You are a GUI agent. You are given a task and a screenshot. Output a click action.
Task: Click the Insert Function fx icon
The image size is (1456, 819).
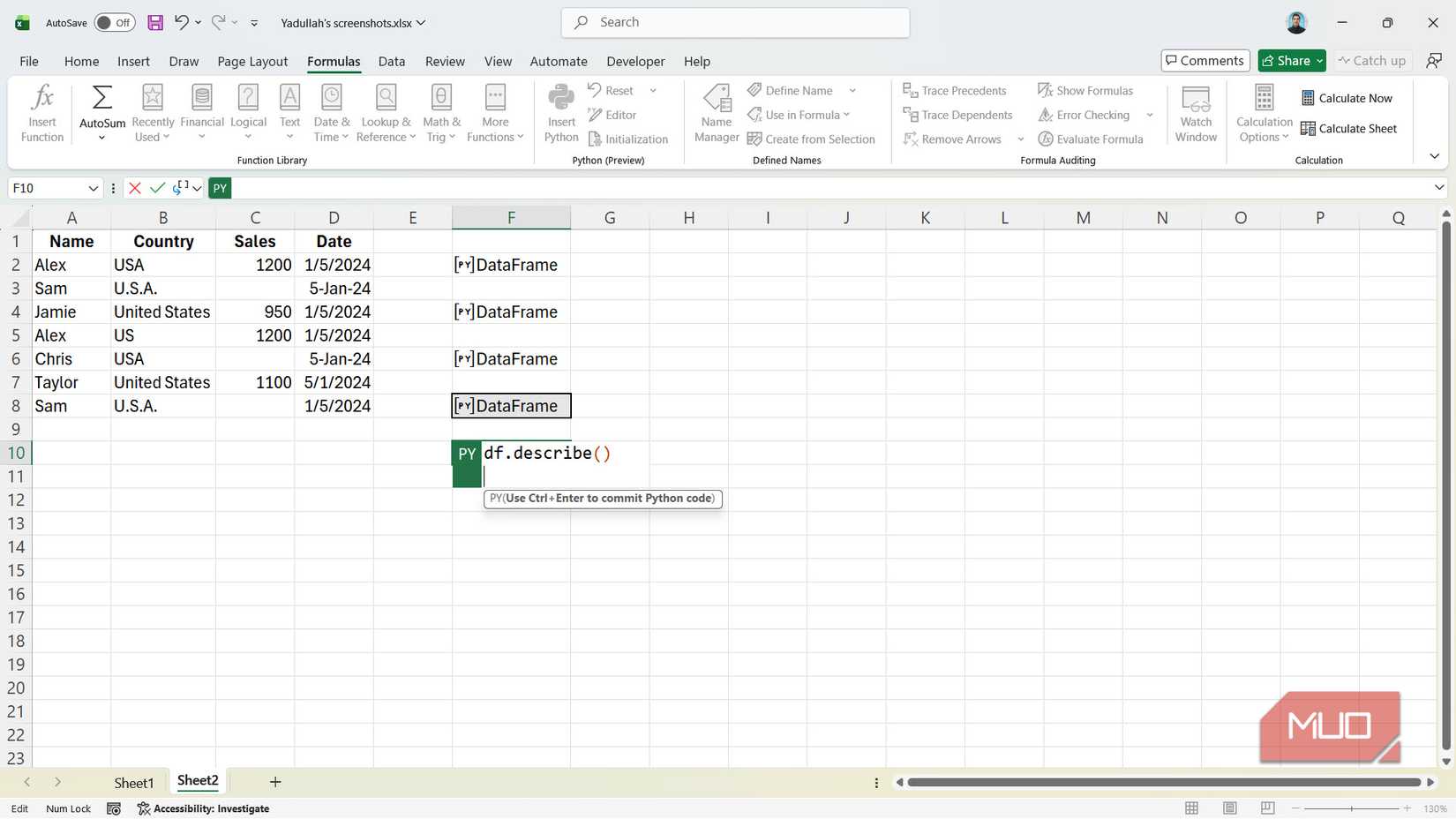click(x=42, y=97)
